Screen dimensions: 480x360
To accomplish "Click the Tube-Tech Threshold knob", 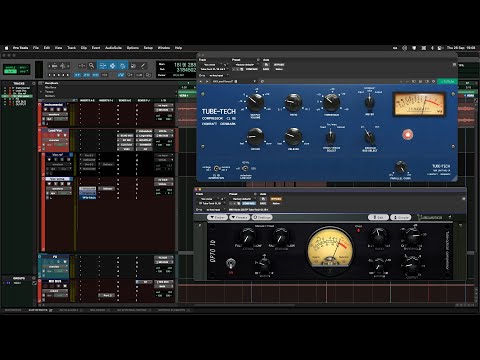I will (331, 102).
